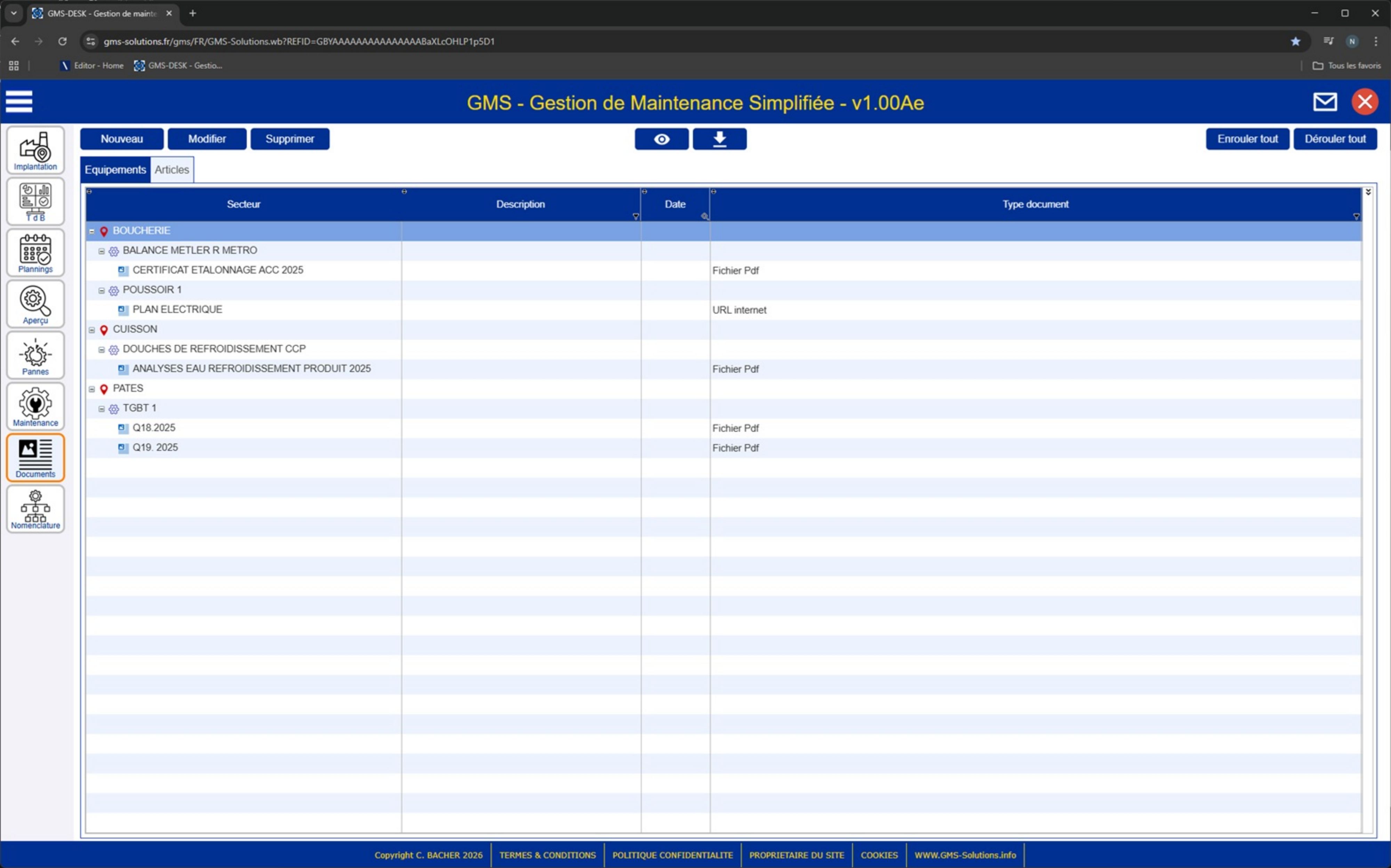
Task: Select the PLAN ELECTRIQUE document row
Action: [177, 309]
